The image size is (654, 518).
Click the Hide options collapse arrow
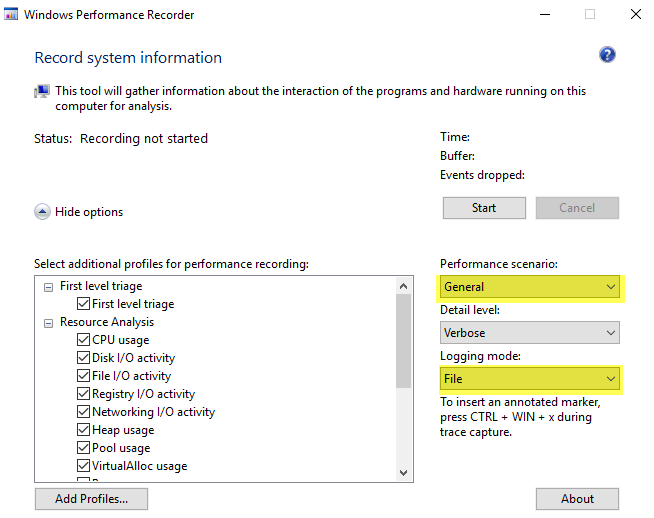pos(42,212)
